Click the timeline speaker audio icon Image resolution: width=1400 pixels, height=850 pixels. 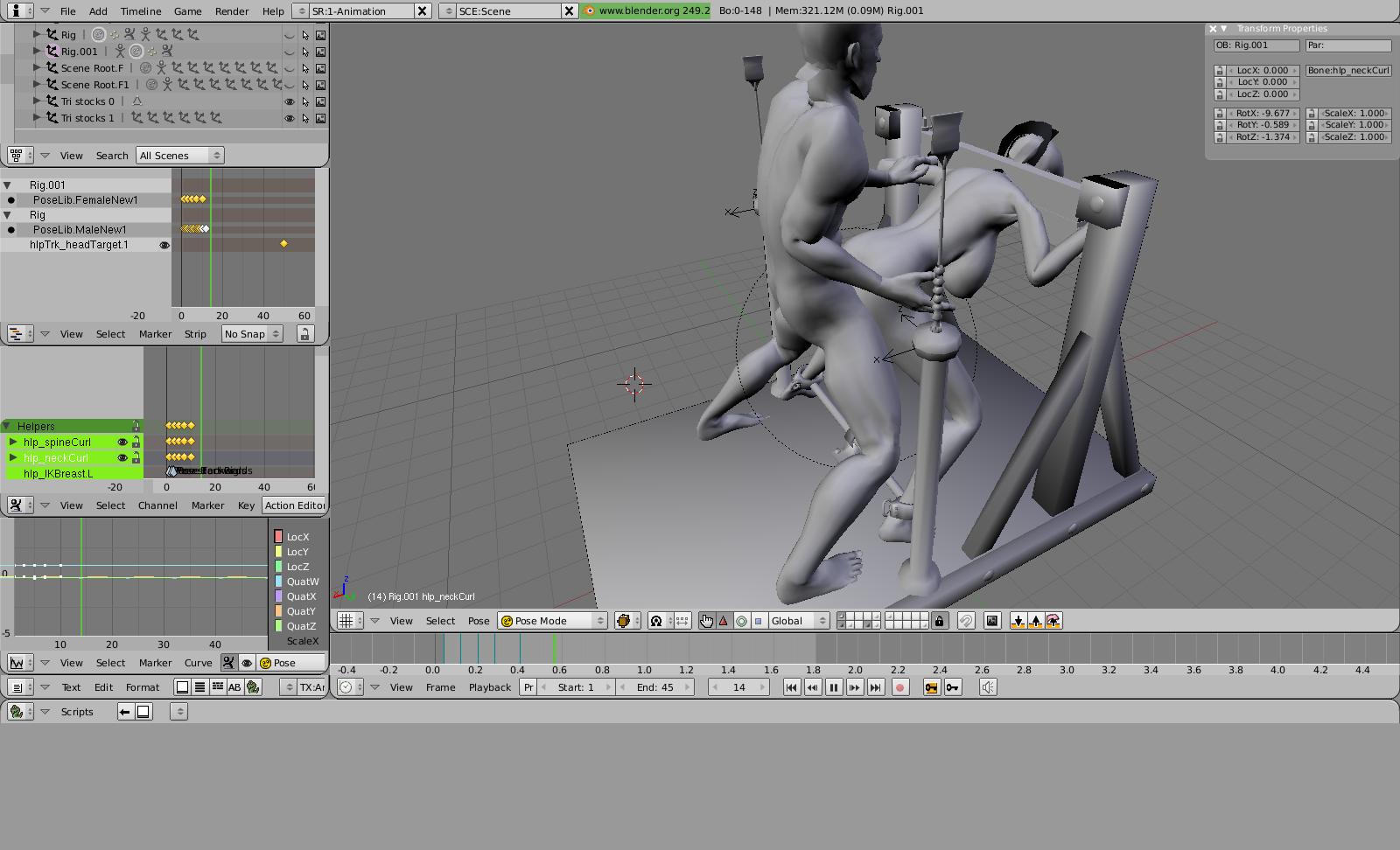pos(988,687)
